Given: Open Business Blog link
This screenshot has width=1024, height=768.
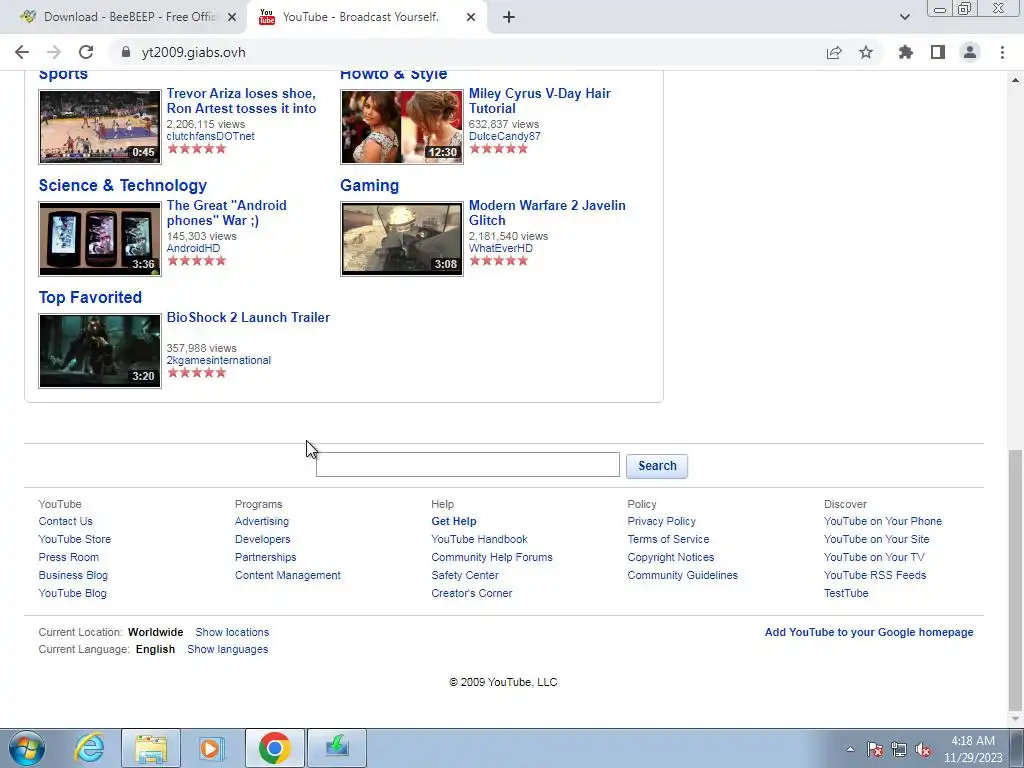Looking at the screenshot, I should 73,575.
